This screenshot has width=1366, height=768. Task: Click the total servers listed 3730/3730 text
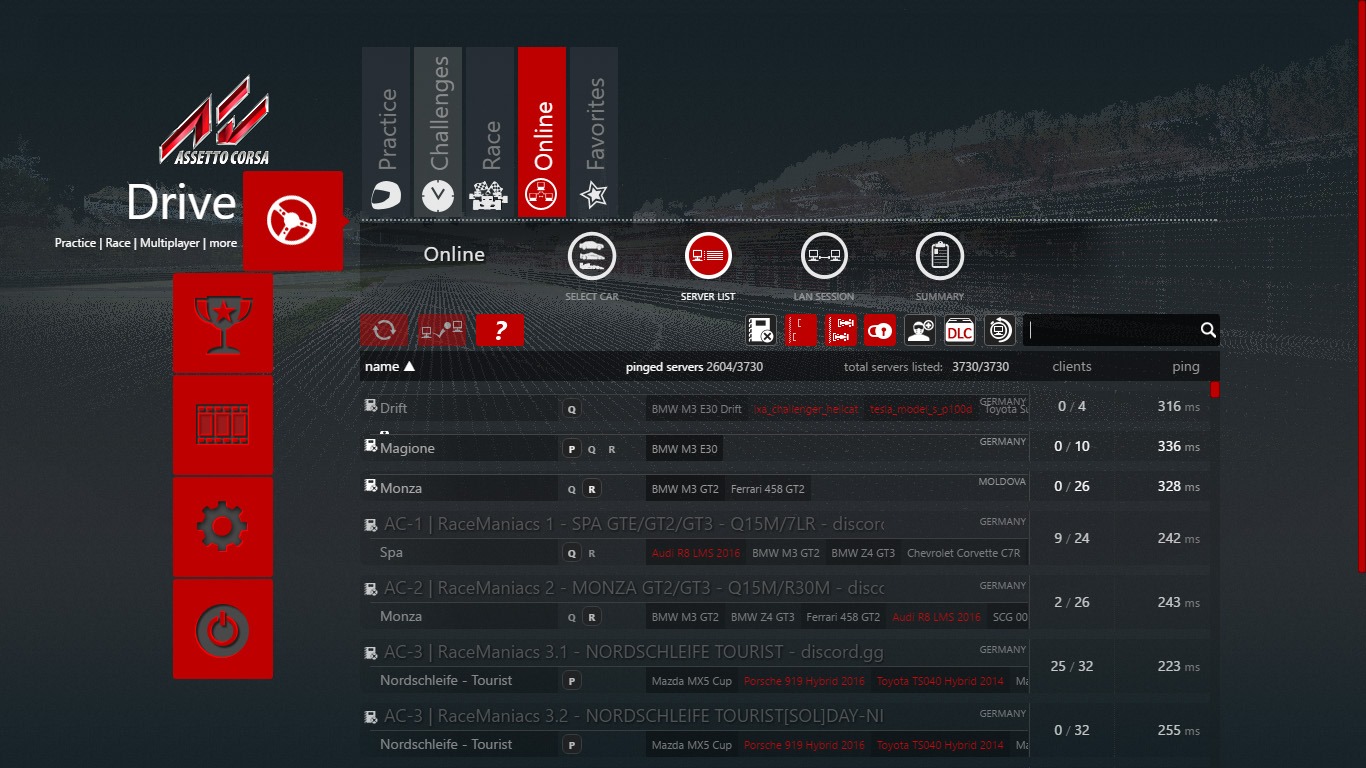pyautogui.click(x=926, y=367)
